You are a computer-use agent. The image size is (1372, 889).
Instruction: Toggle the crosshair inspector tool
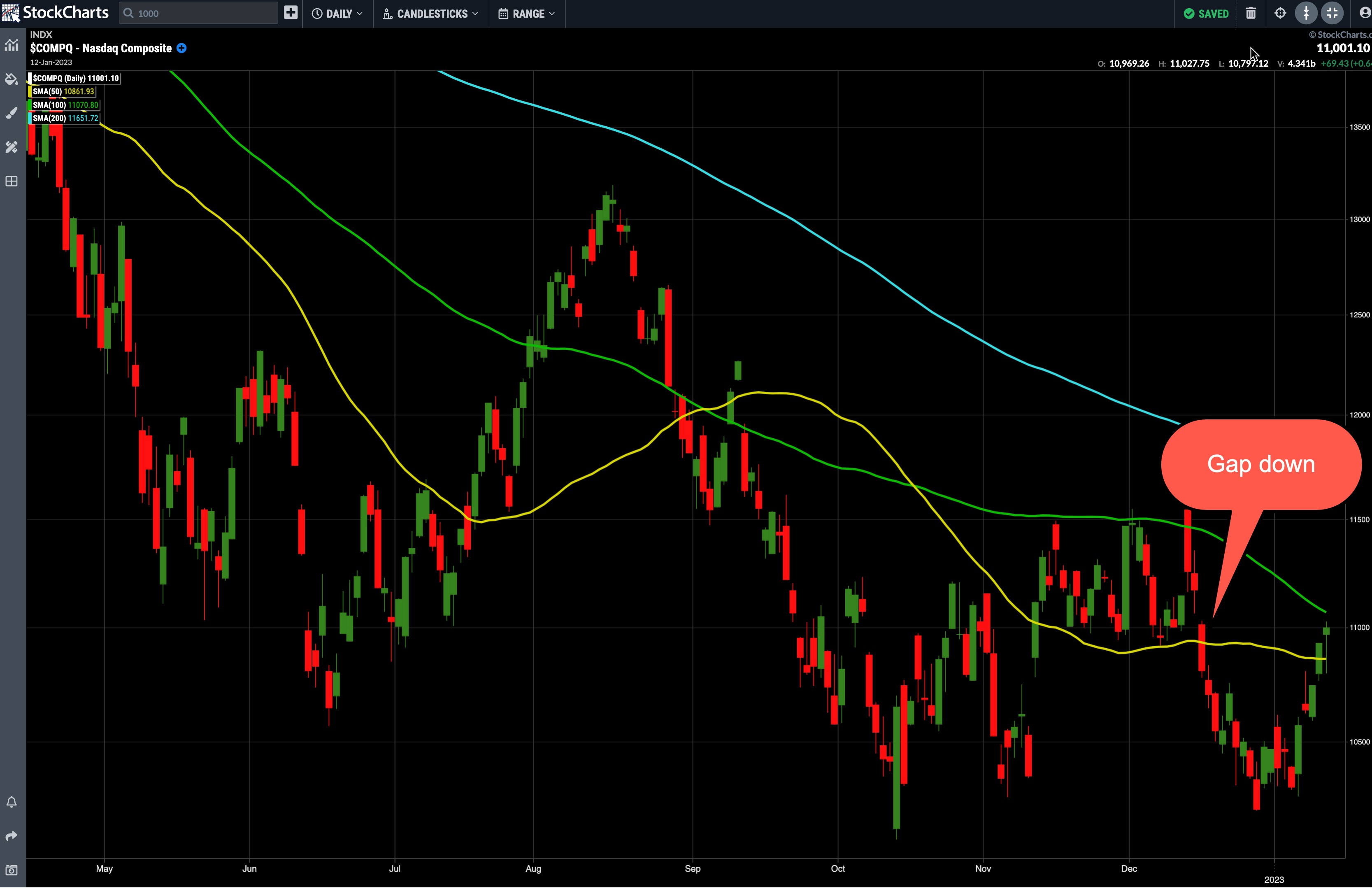click(1280, 13)
